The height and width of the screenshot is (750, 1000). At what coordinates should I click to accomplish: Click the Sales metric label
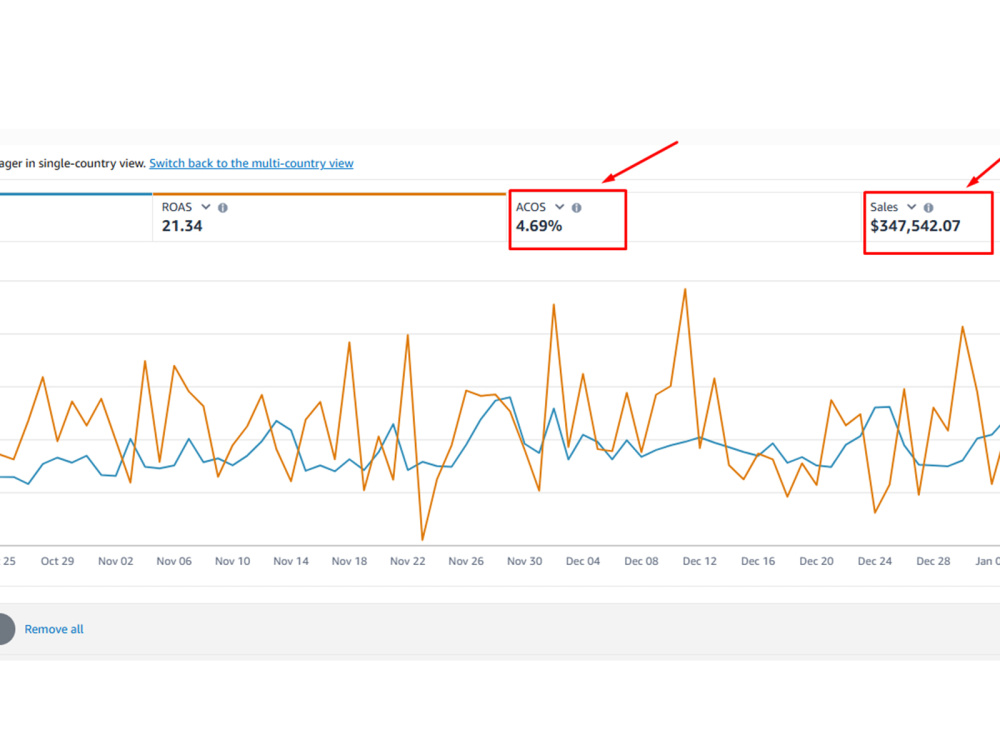pos(884,207)
